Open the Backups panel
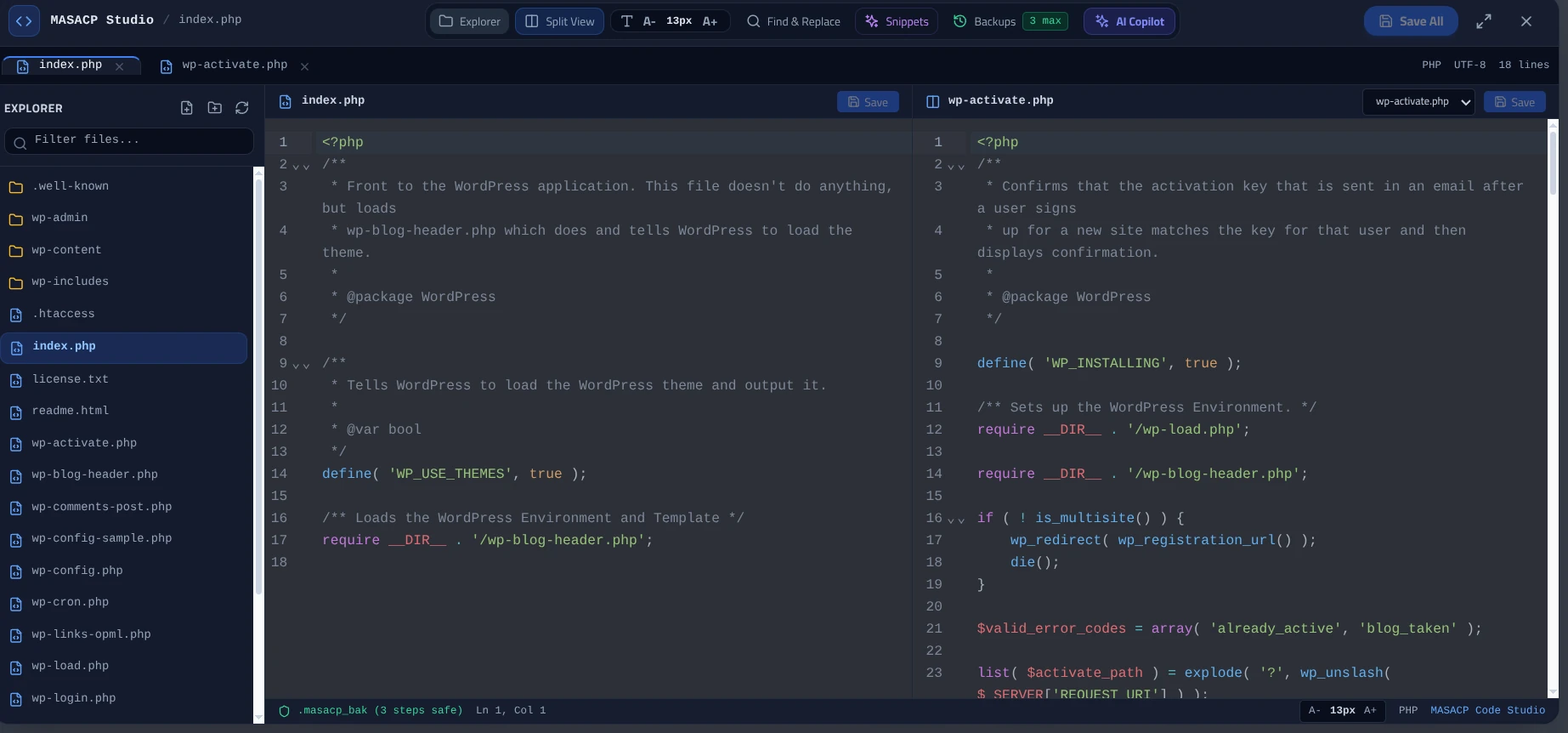Image resolution: width=1568 pixels, height=733 pixels. 1010,21
